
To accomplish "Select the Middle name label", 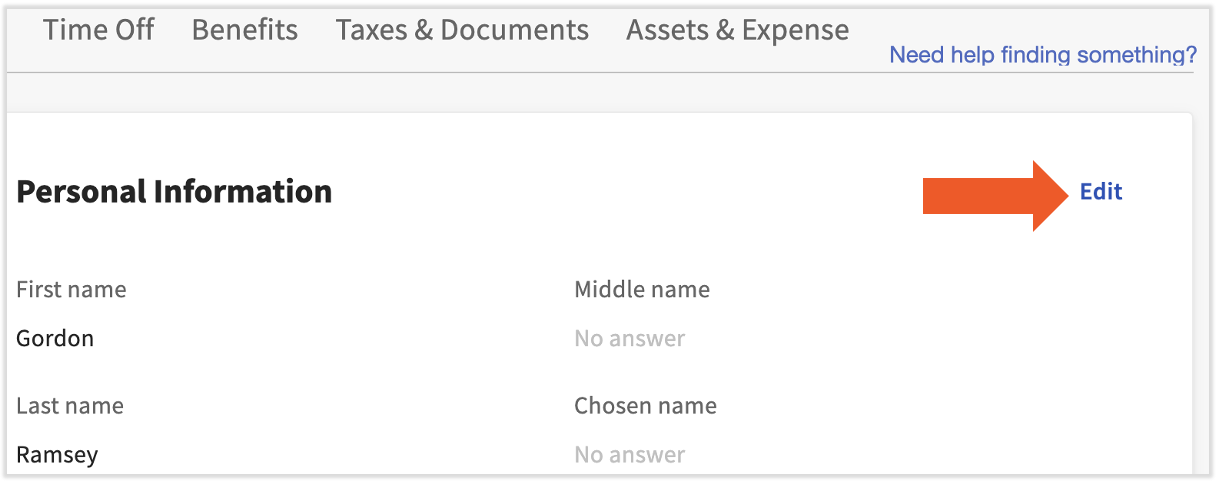I will point(642,290).
